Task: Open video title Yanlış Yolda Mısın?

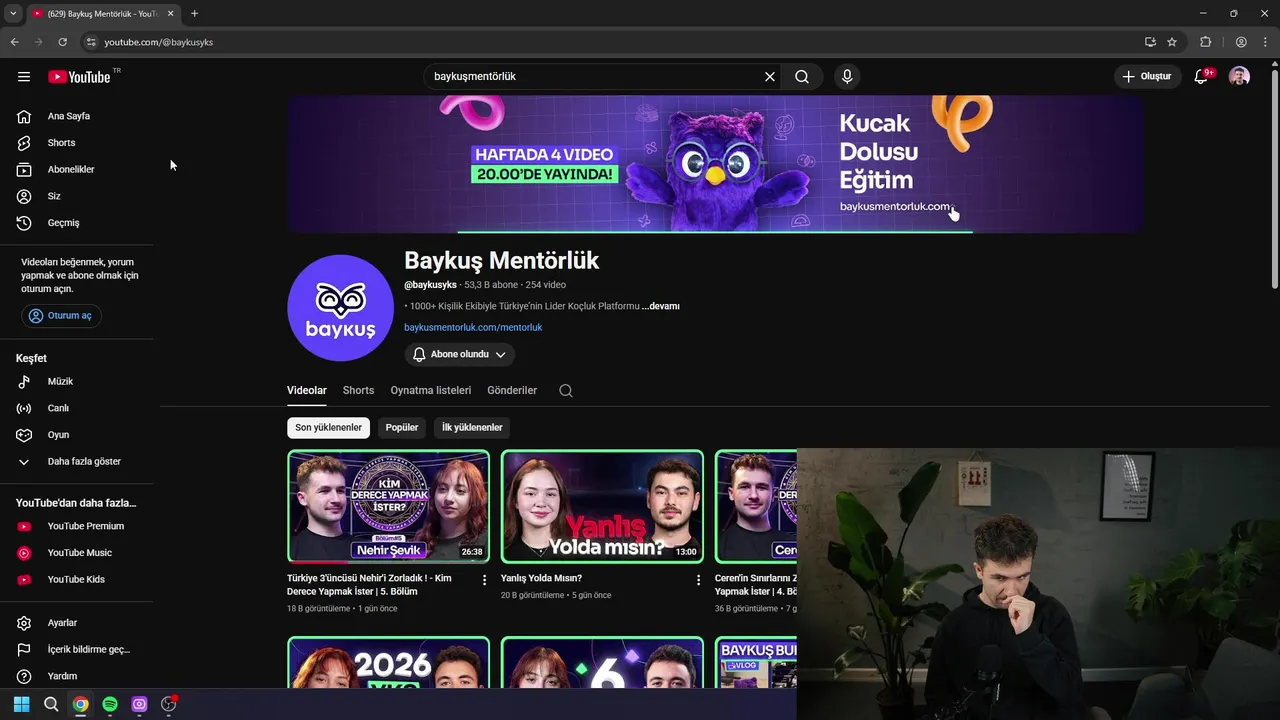Action: click(x=541, y=578)
